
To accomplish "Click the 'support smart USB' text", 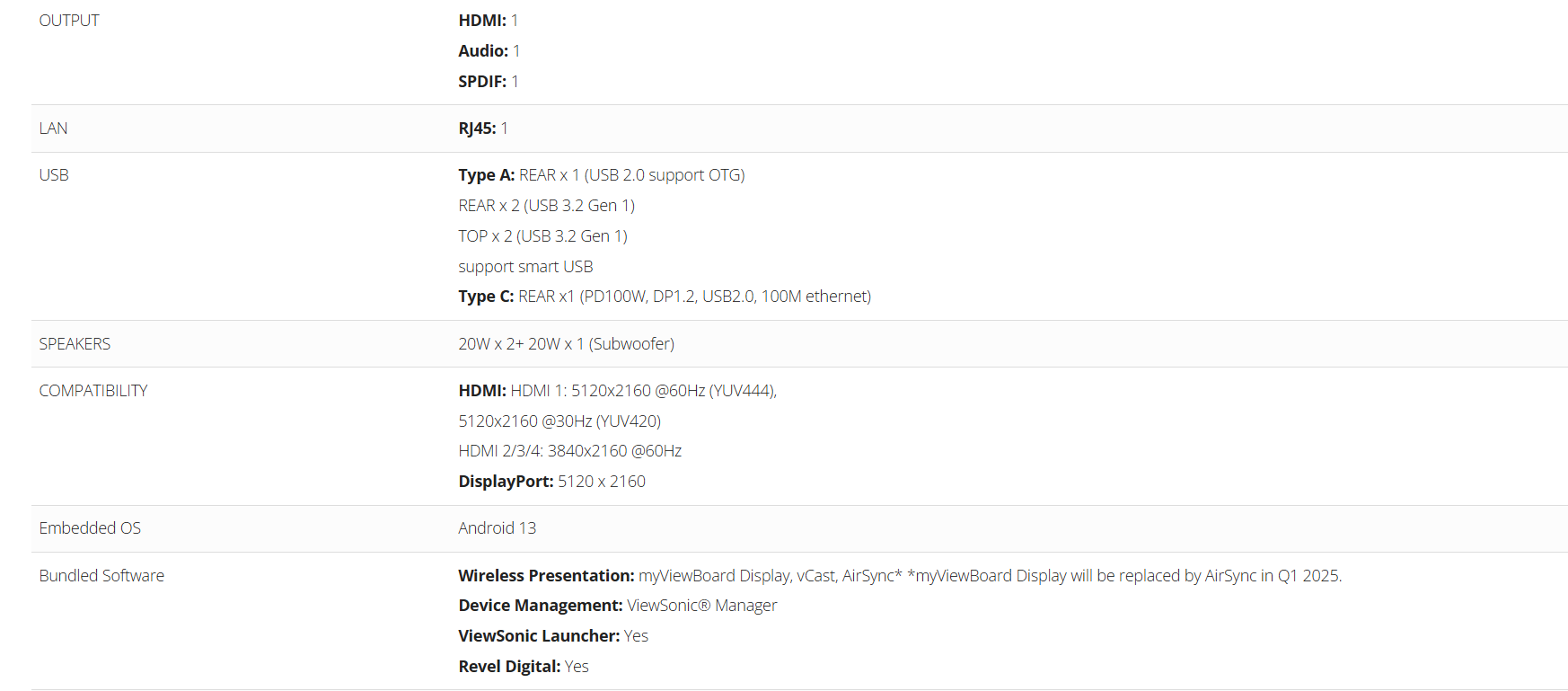I will coord(525,267).
